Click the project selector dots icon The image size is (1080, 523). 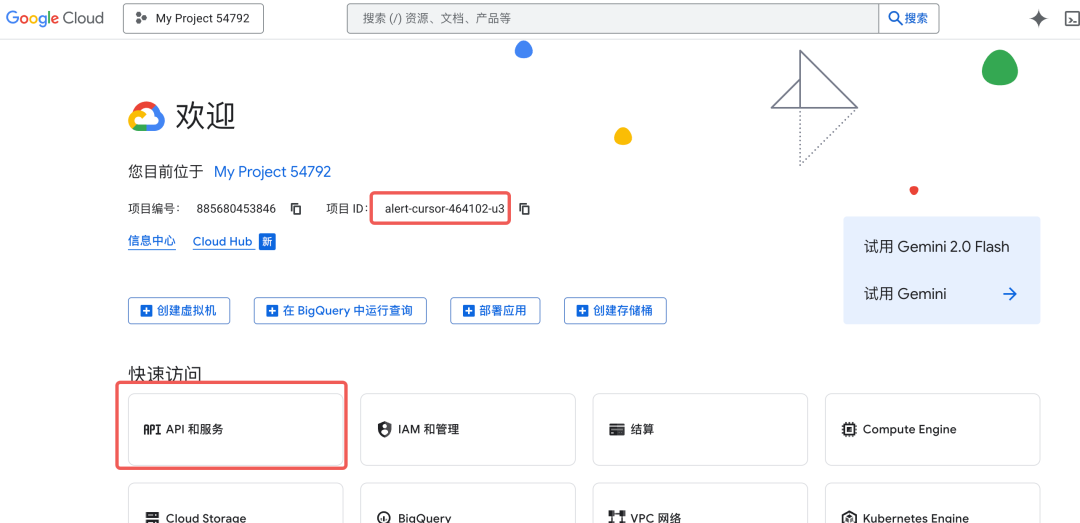click(x=142, y=19)
